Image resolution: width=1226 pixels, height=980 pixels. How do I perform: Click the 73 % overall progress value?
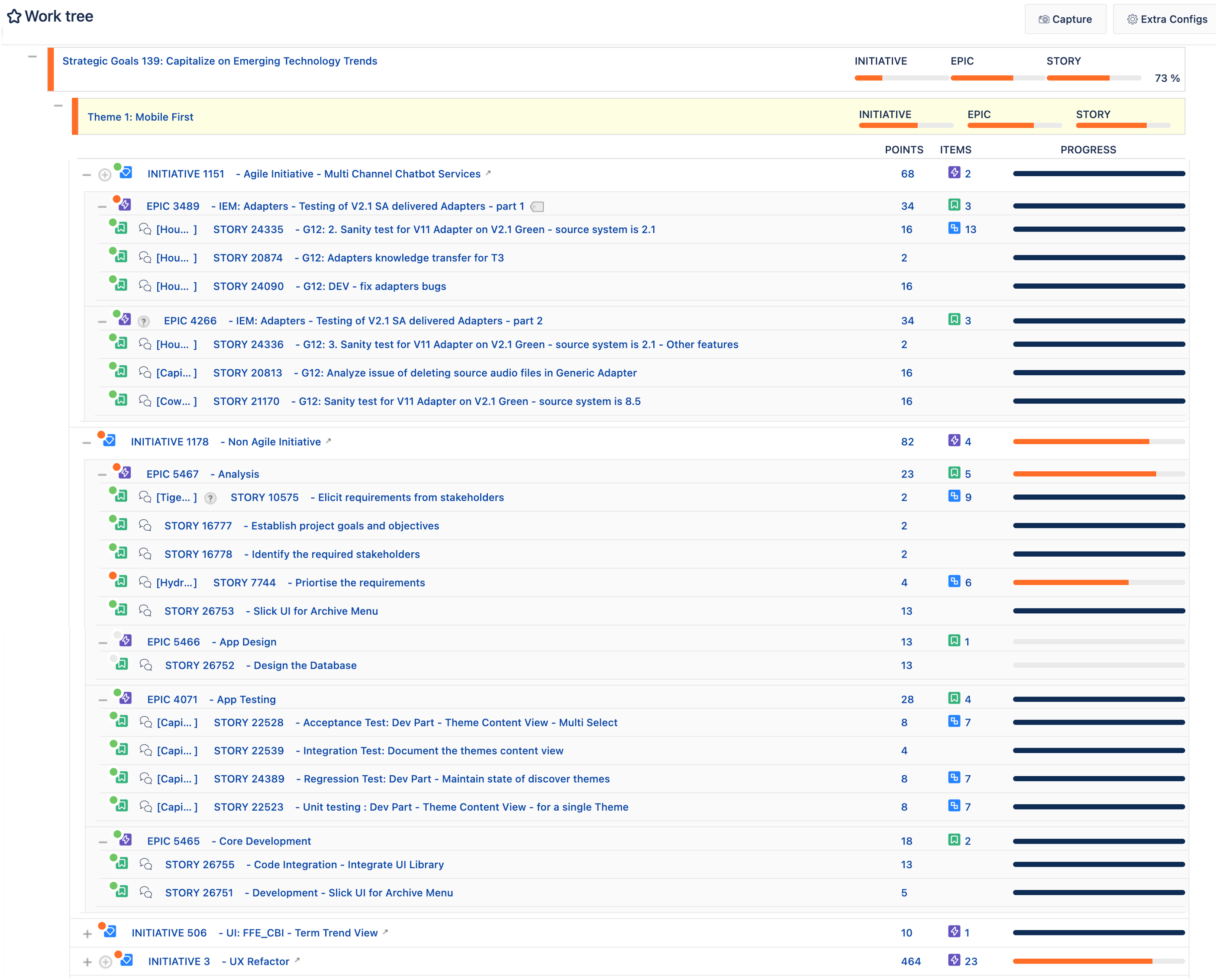point(1177,79)
